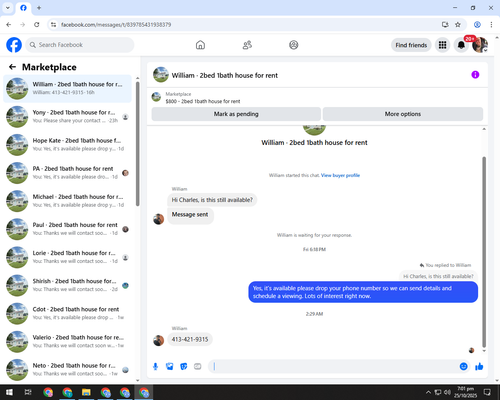500x400 pixels.
Task: Click the install app icon in address bar
Action: point(445,25)
